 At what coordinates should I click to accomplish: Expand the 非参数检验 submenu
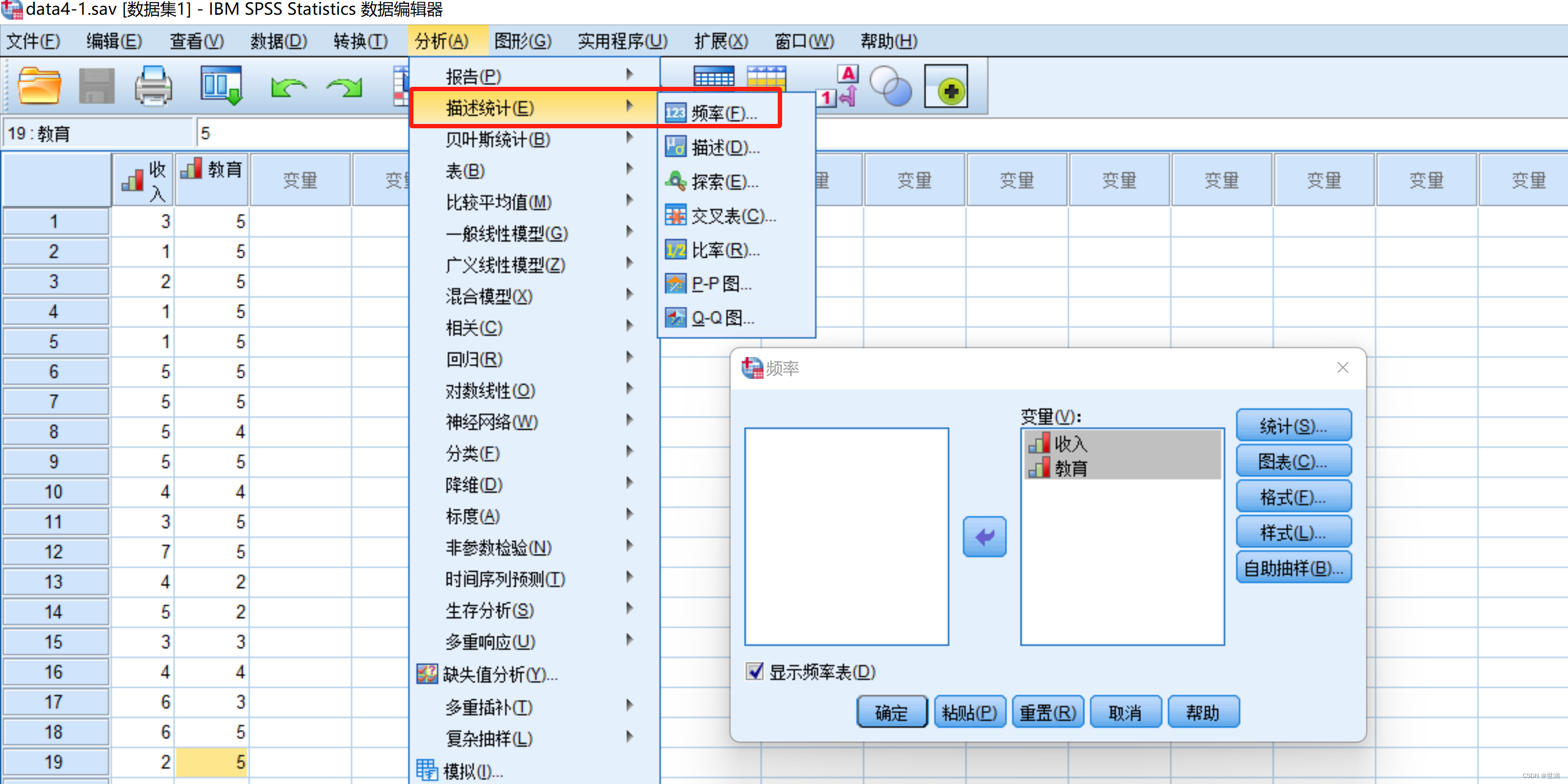[x=499, y=547]
